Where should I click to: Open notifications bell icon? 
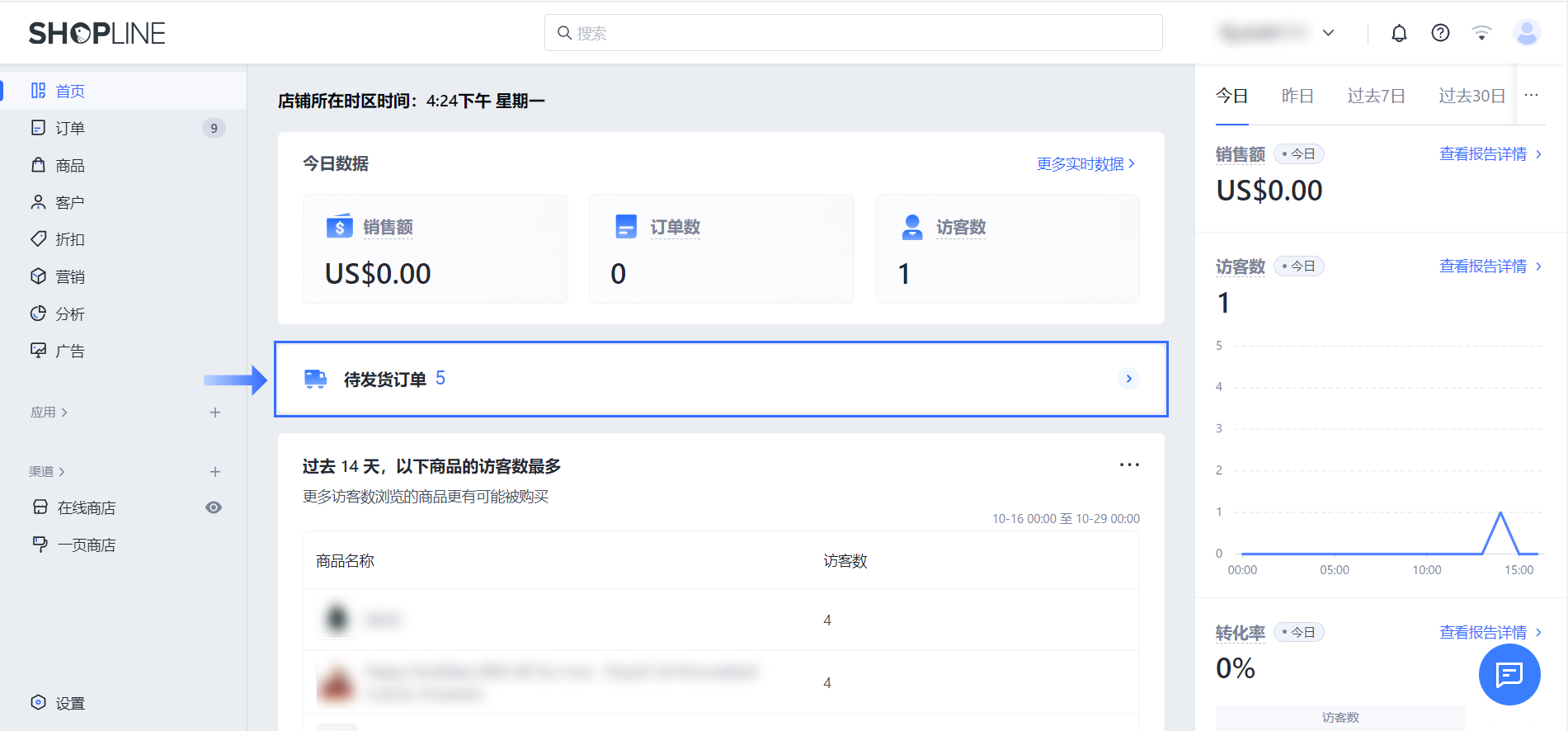click(x=1399, y=33)
